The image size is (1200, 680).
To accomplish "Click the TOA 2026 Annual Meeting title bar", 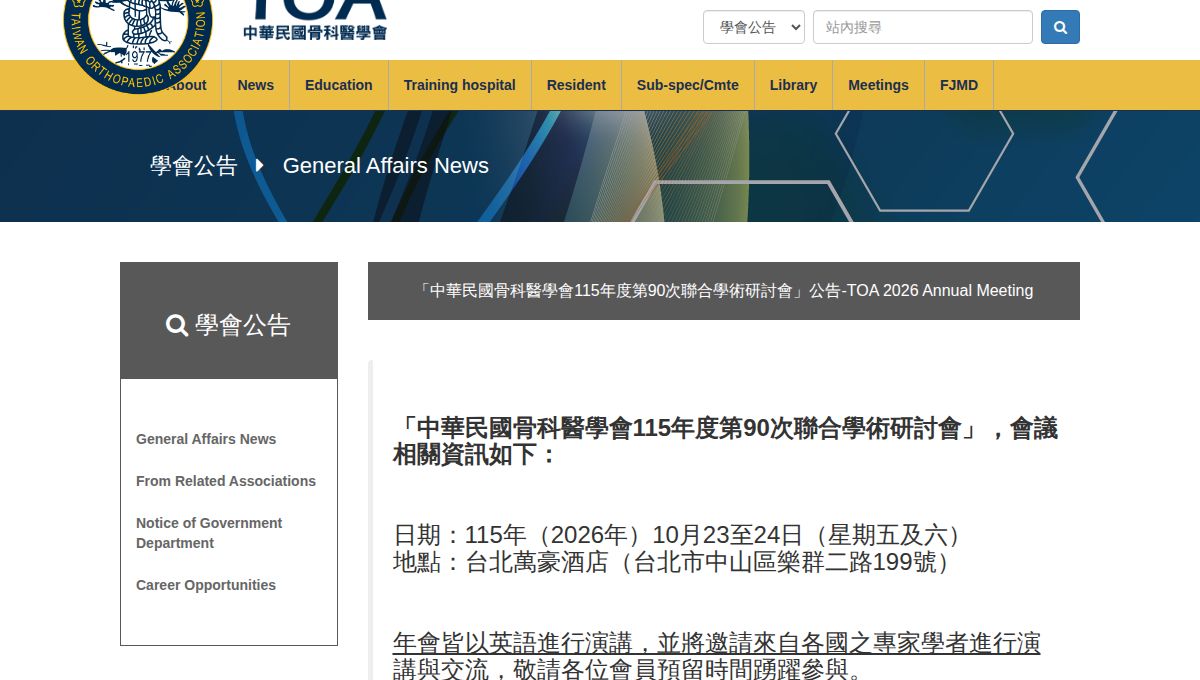I will pyautogui.click(x=724, y=291).
